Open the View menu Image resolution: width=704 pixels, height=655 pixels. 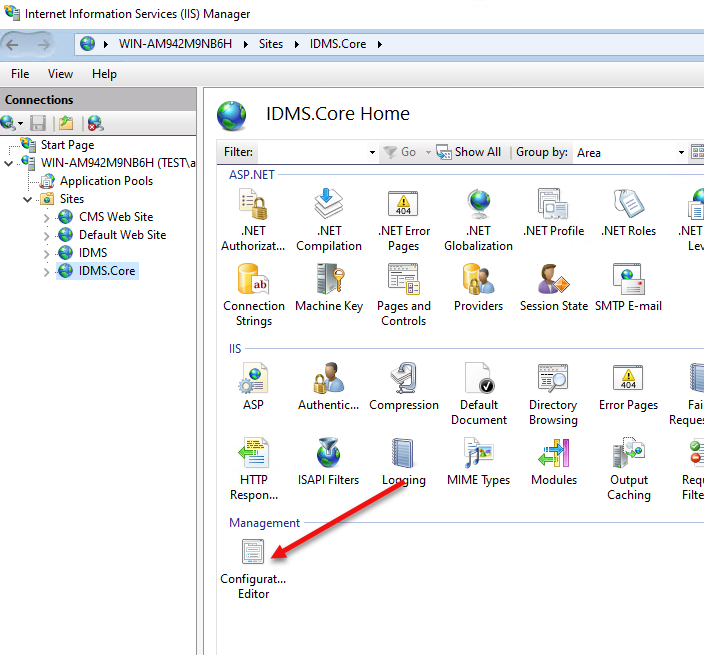click(60, 74)
